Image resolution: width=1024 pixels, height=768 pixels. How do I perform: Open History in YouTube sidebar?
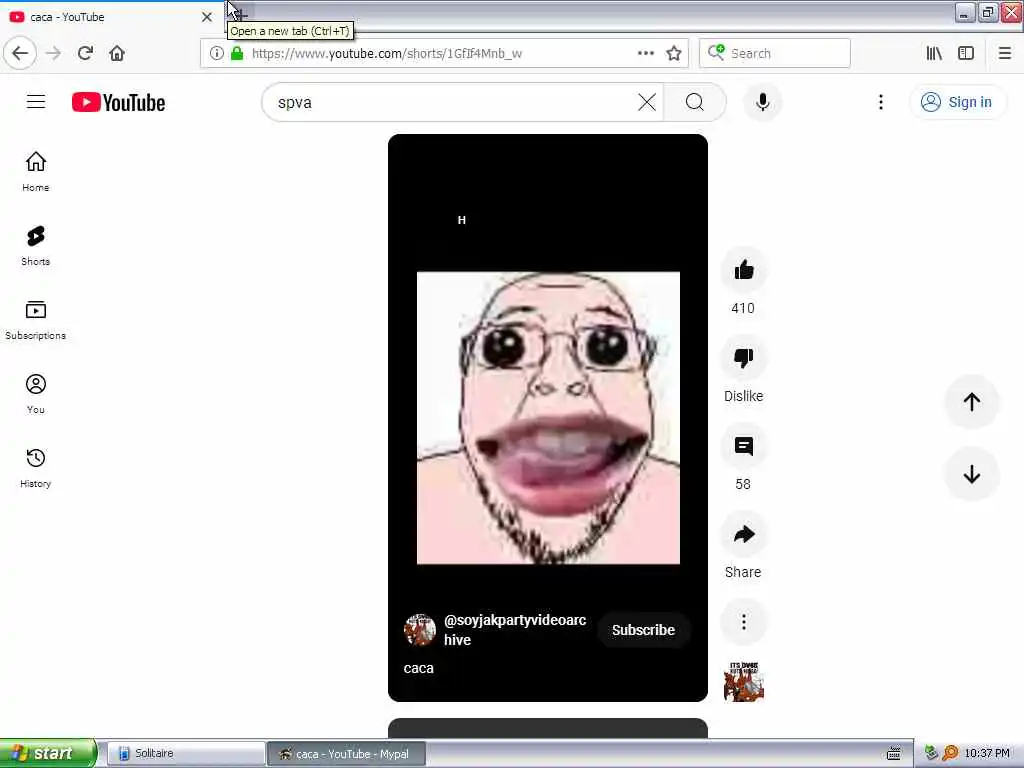click(x=36, y=468)
